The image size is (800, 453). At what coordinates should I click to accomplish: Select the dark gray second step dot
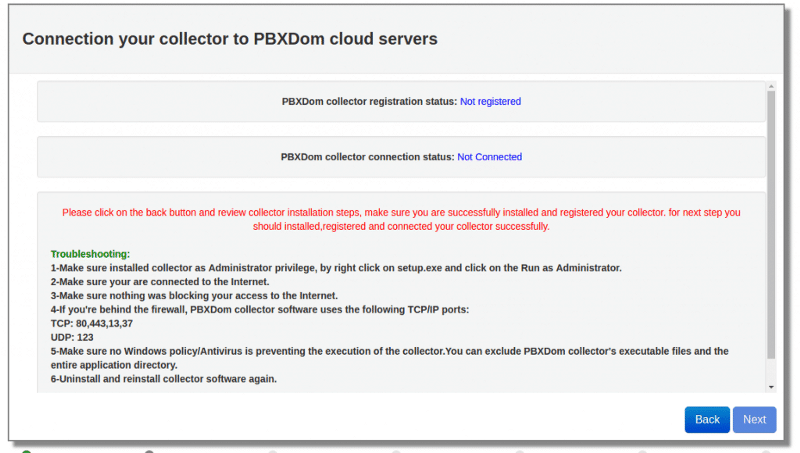pos(149,451)
